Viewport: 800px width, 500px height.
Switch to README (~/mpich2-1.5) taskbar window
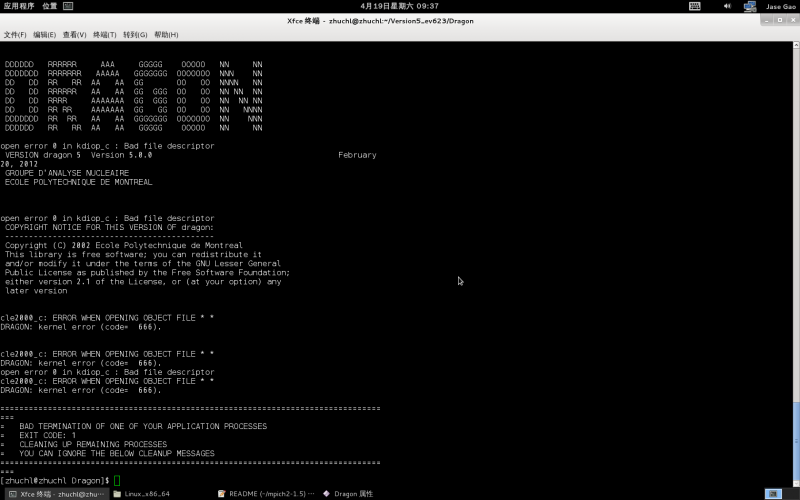pos(266,494)
